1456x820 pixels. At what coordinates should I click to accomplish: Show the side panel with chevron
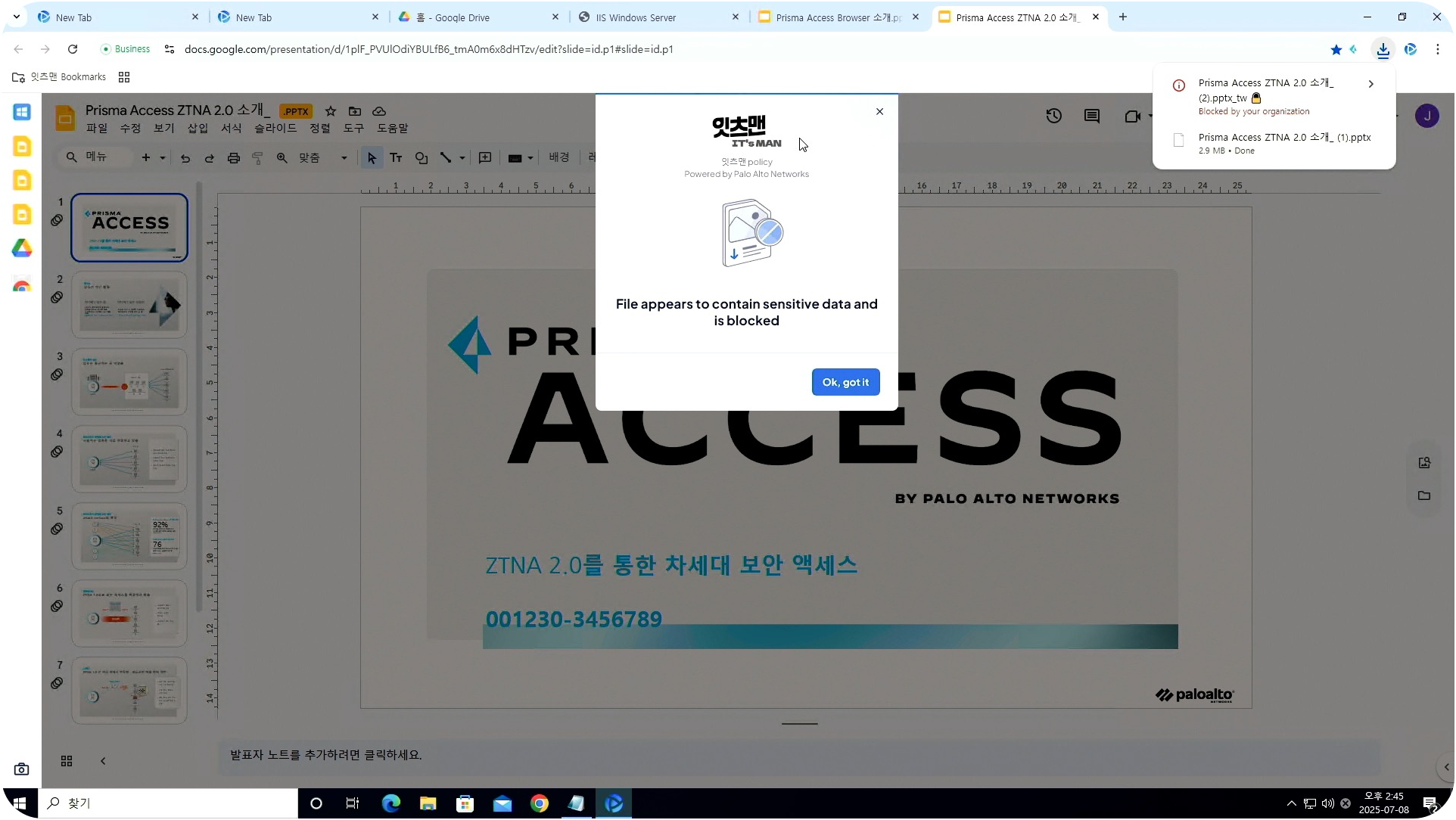pos(1446,767)
